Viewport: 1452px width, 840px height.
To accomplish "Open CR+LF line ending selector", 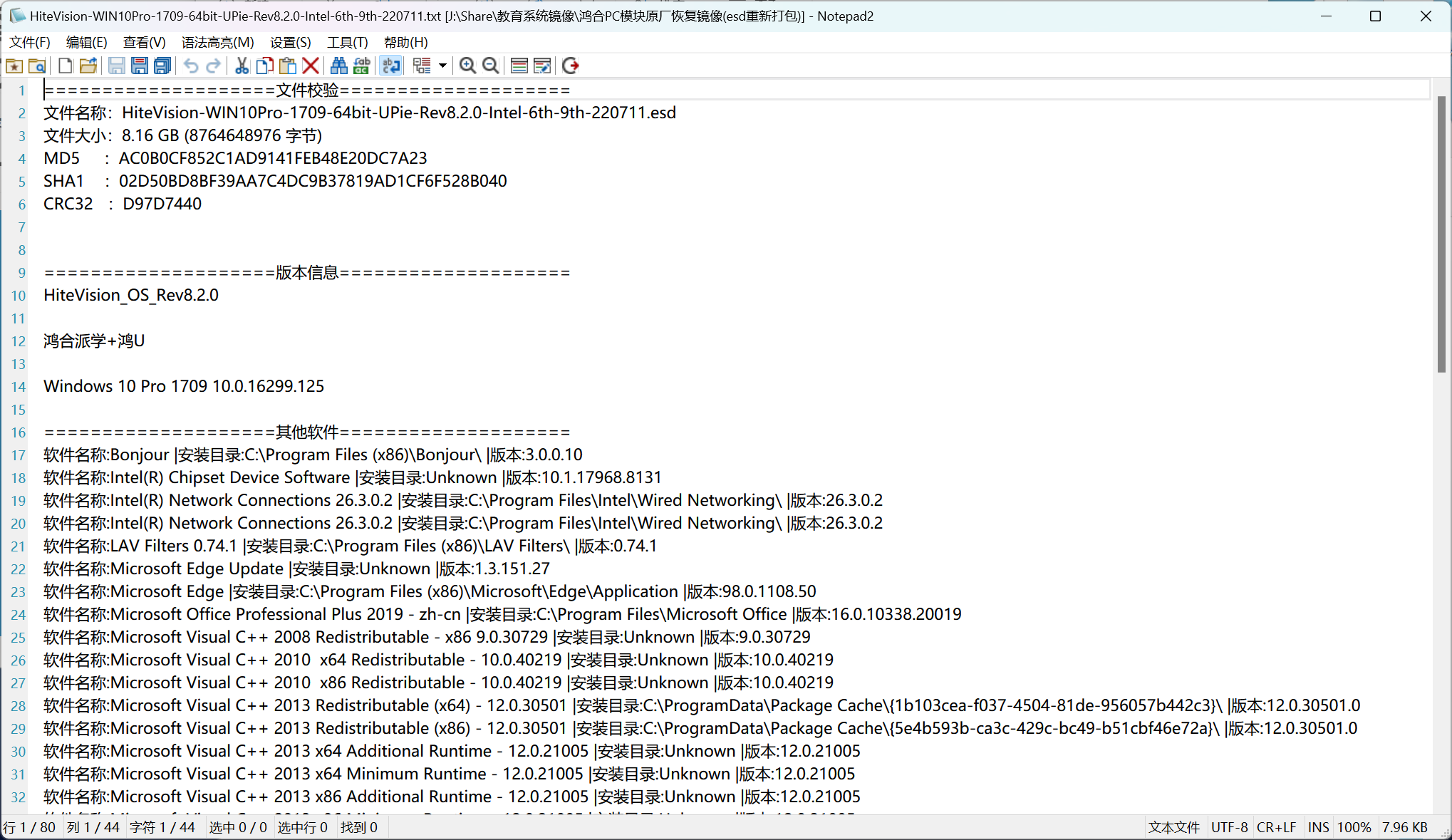I will (x=1276, y=827).
